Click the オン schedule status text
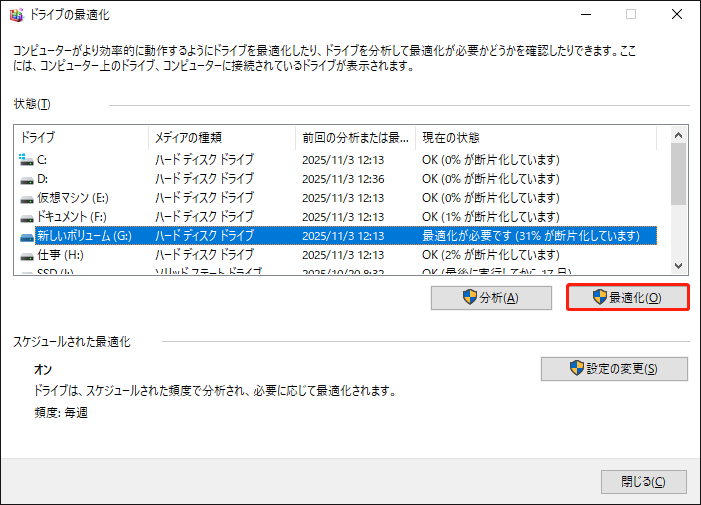 click(43, 370)
